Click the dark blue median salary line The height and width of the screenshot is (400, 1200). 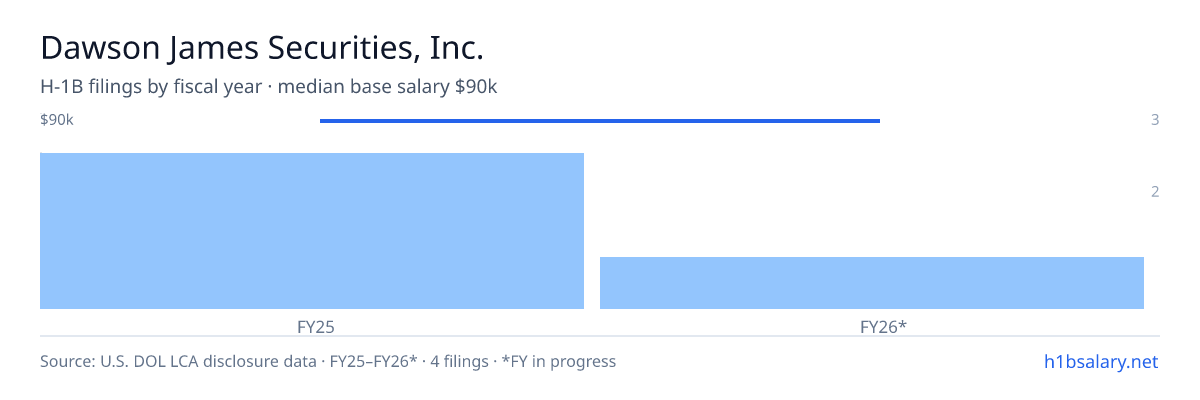coord(600,121)
